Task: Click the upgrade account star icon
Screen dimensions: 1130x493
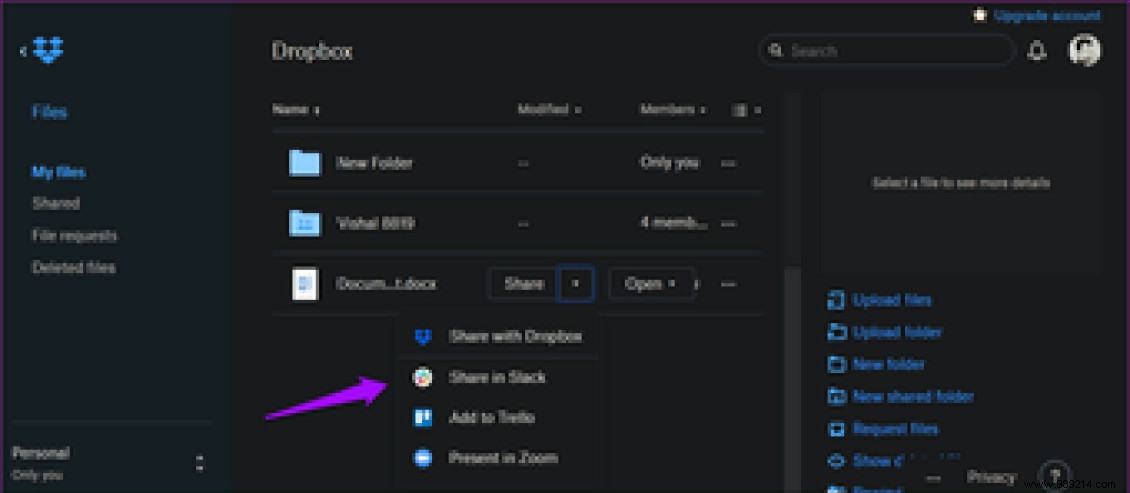Action: [981, 16]
